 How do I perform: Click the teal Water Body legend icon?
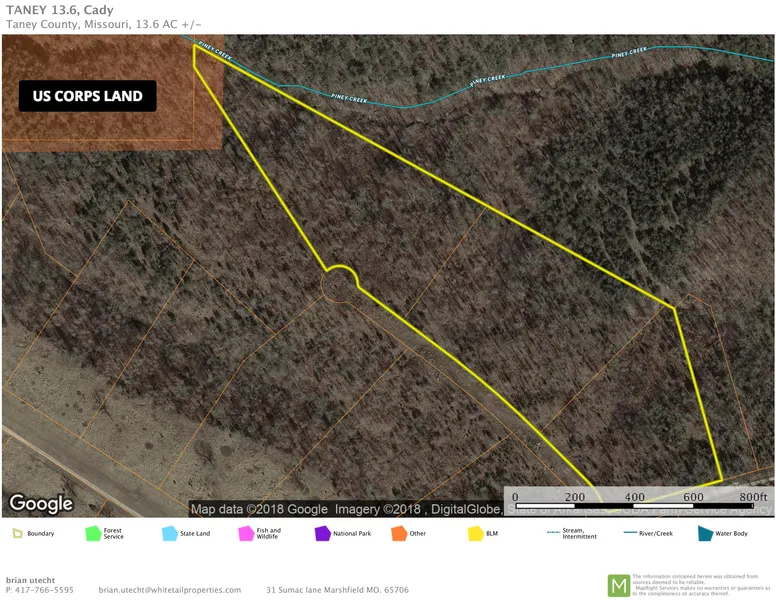[x=705, y=534]
